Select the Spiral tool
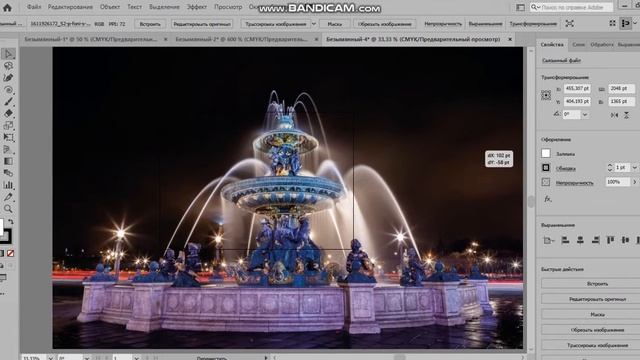 point(8,90)
